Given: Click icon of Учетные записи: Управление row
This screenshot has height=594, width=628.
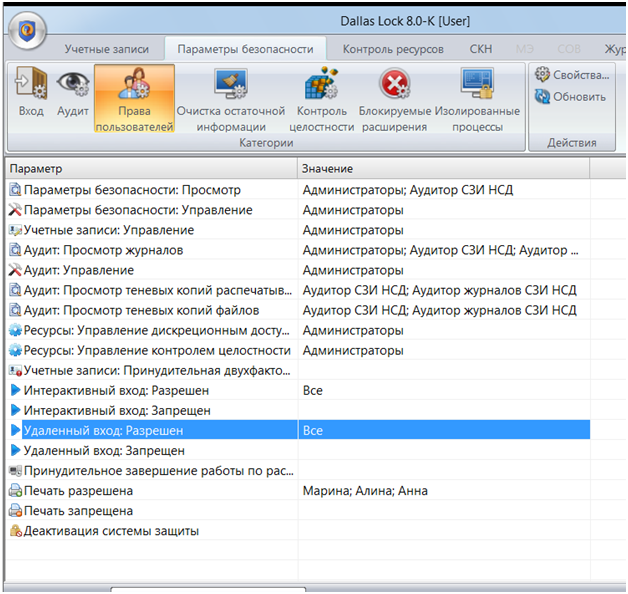Looking at the screenshot, I should tap(15, 230).
